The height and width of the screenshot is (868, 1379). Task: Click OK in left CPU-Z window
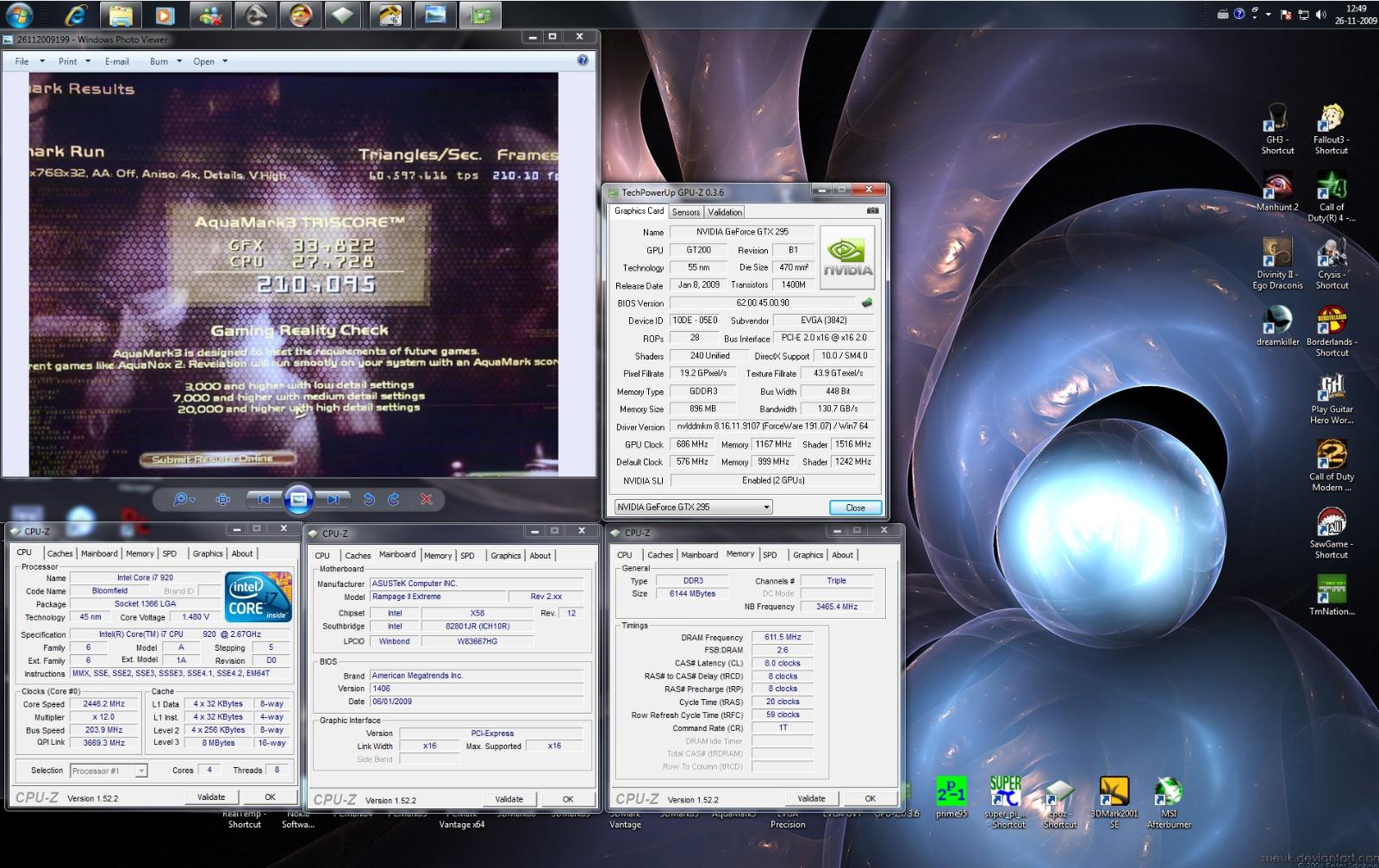click(270, 797)
